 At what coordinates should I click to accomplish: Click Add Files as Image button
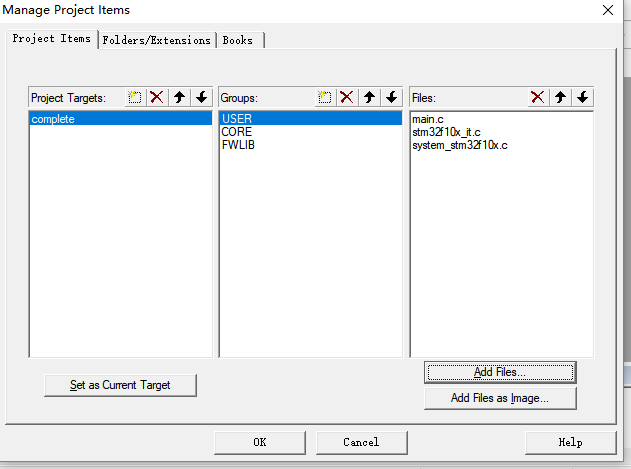(500, 398)
